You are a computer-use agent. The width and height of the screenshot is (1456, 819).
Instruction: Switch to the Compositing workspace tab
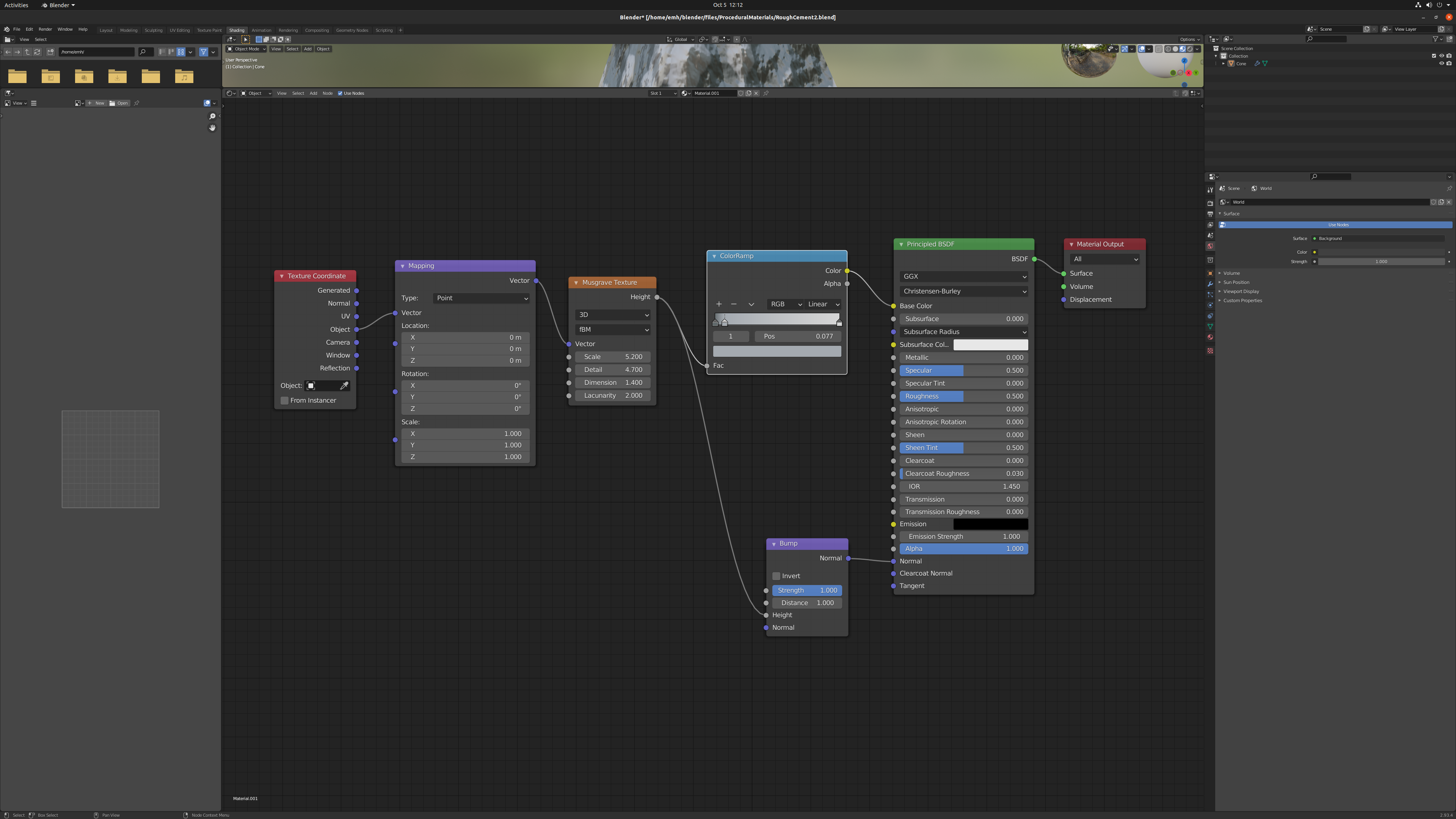tap(317, 30)
